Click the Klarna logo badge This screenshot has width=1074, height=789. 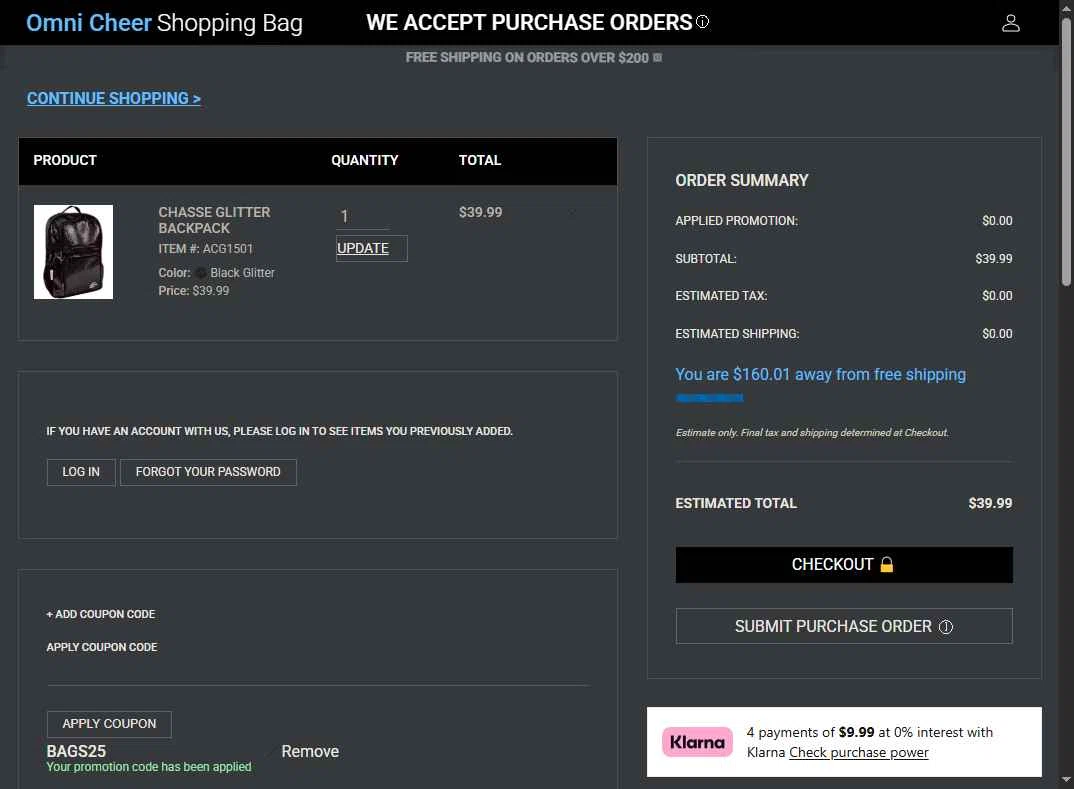point(697,742)
